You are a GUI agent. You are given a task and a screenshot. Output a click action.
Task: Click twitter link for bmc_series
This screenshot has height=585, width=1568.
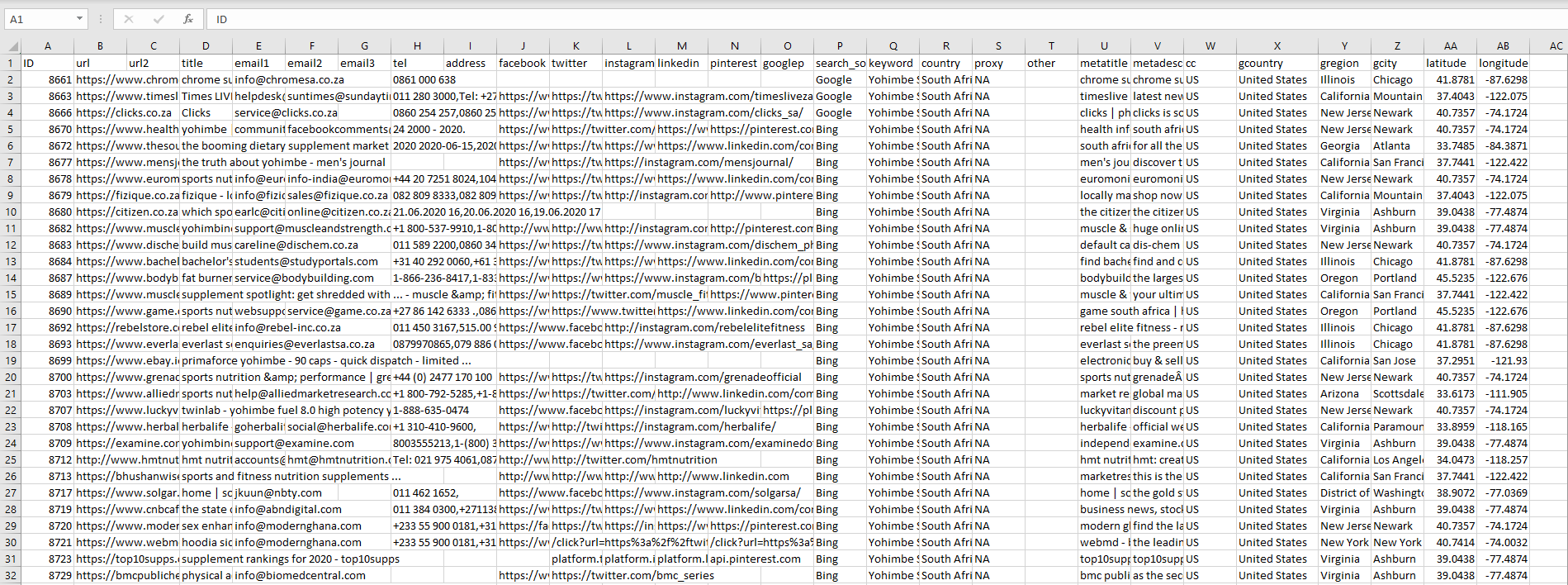point(632,575)
